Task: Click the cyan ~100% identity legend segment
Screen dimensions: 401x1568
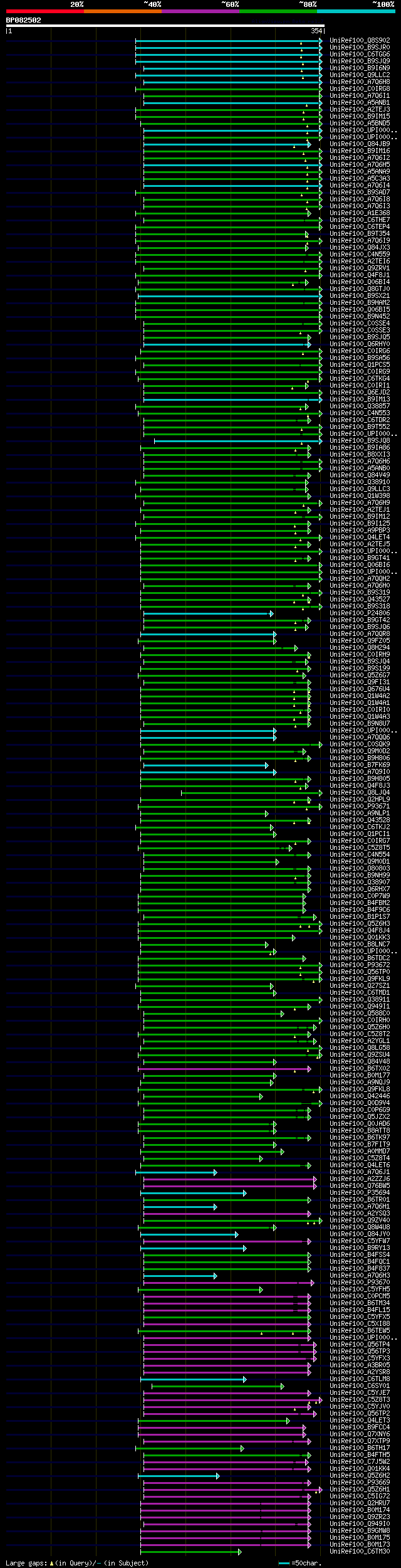Action: coord(356,11)
